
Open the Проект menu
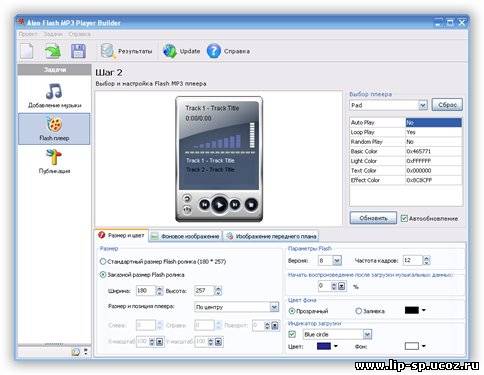tap(28, 34)
